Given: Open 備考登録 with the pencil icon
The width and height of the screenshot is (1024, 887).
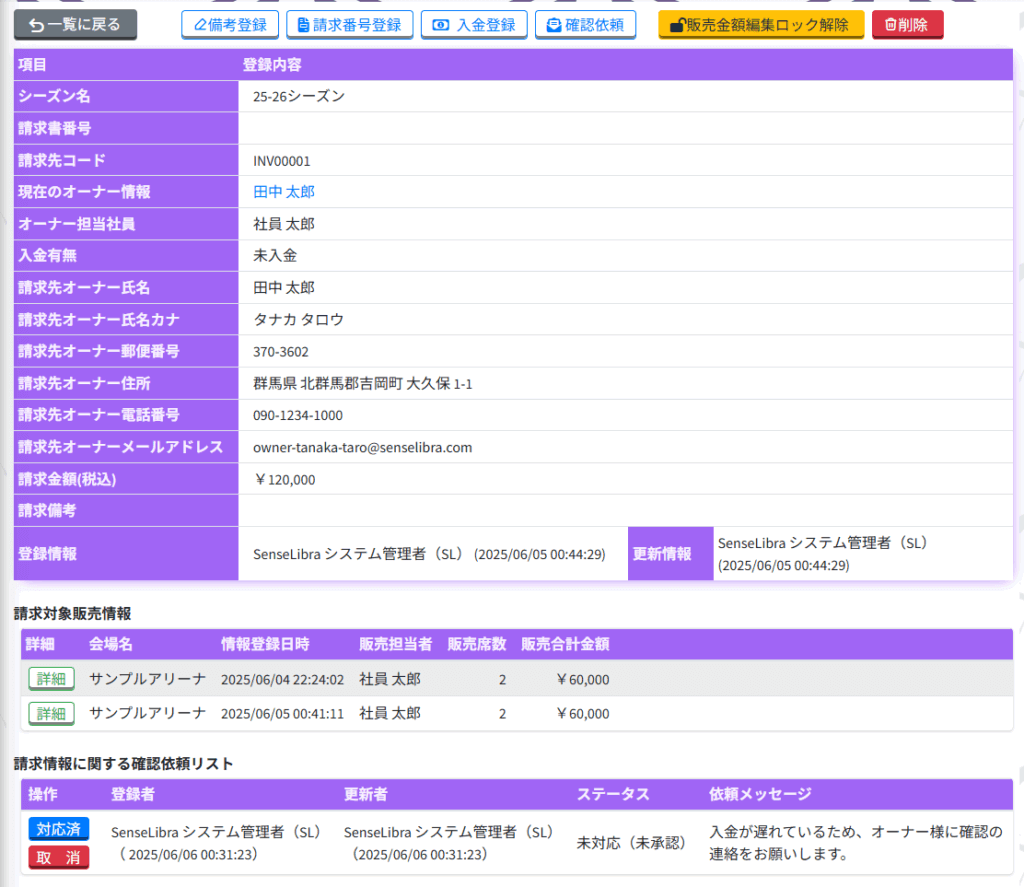Looking at the screenshot, I should [x=230, y=25].
